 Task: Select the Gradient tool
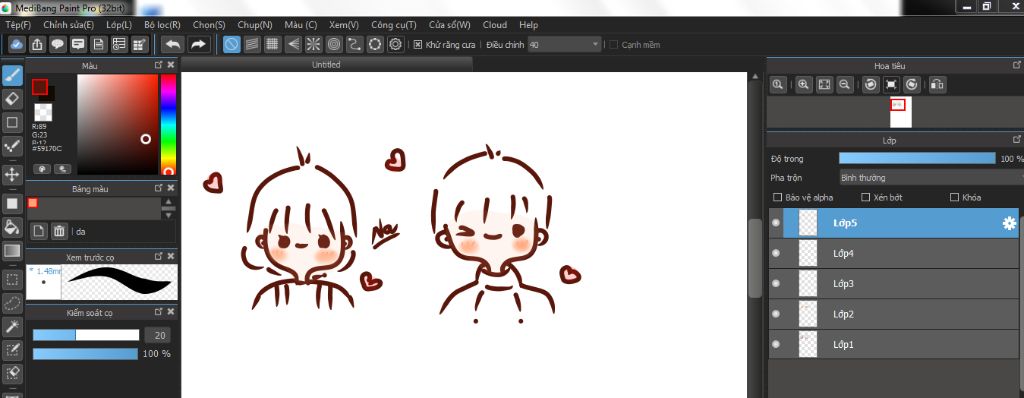[12, 250]
